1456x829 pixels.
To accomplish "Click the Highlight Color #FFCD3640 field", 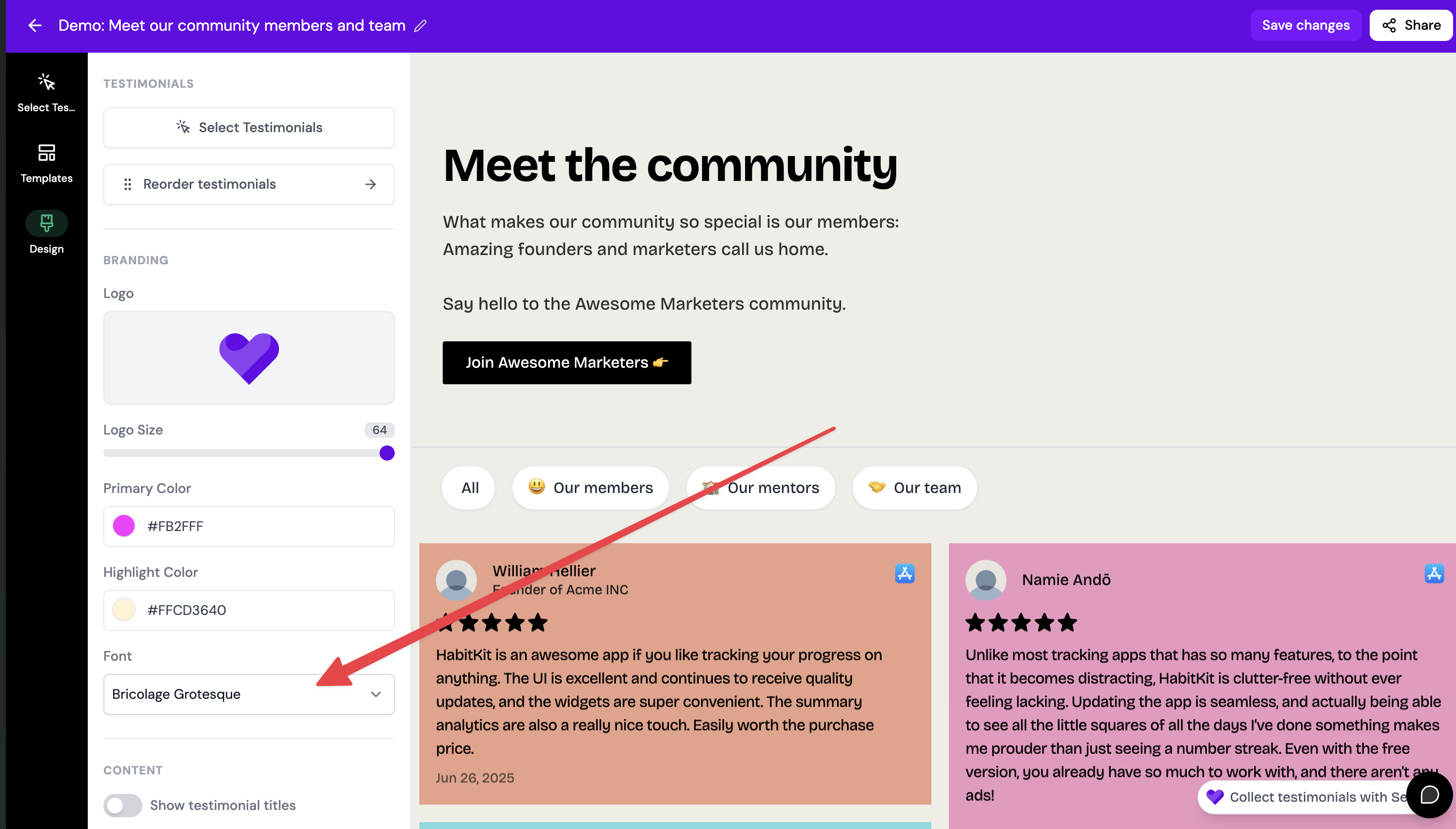I will [249, 610].
